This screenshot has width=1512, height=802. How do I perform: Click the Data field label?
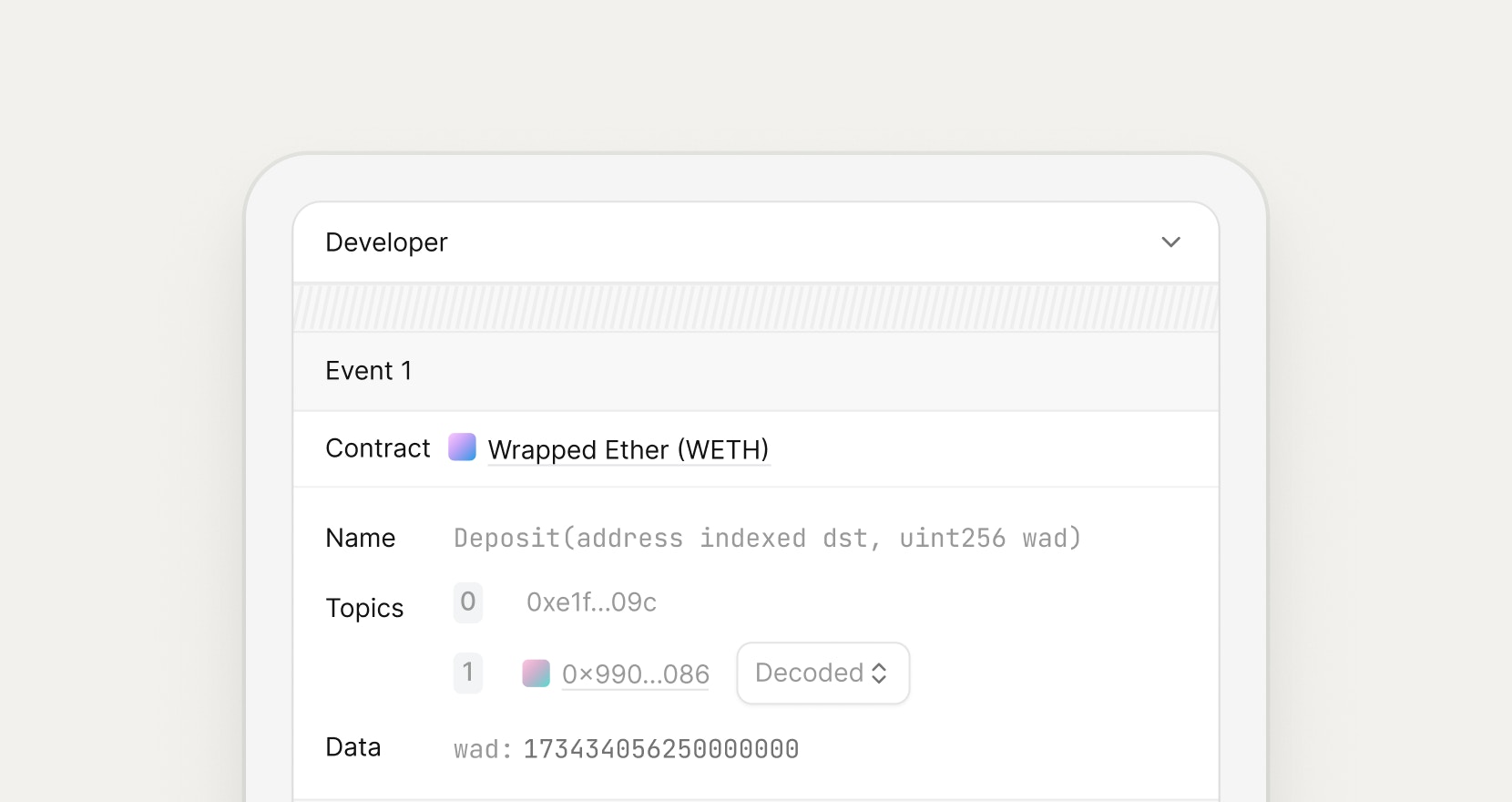(x=353, y=747)
